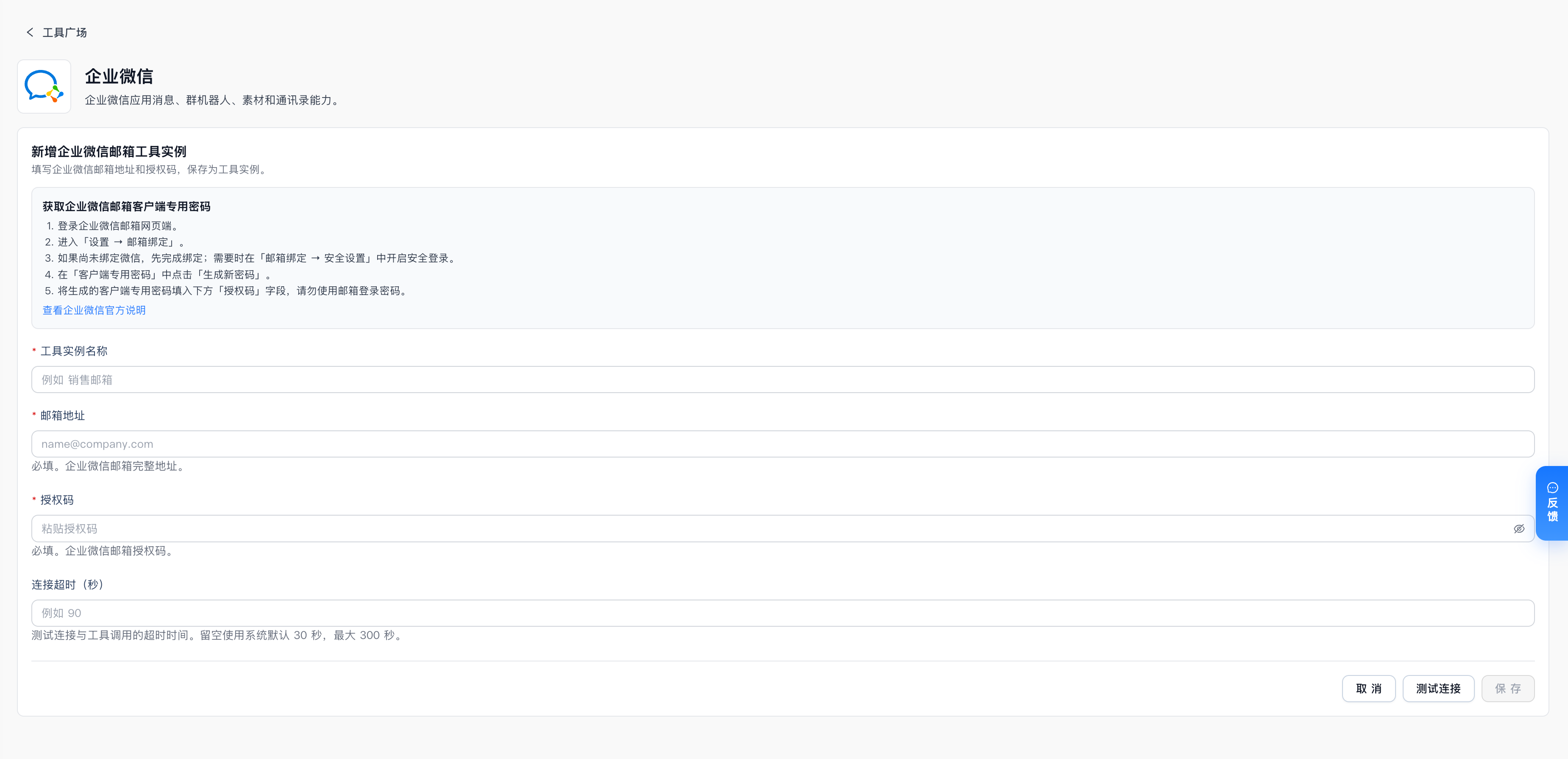Viewport: 1568px width, 759px height.
Task: Click the timeout hint about 默认 30 秒
Action: point(218,635)
